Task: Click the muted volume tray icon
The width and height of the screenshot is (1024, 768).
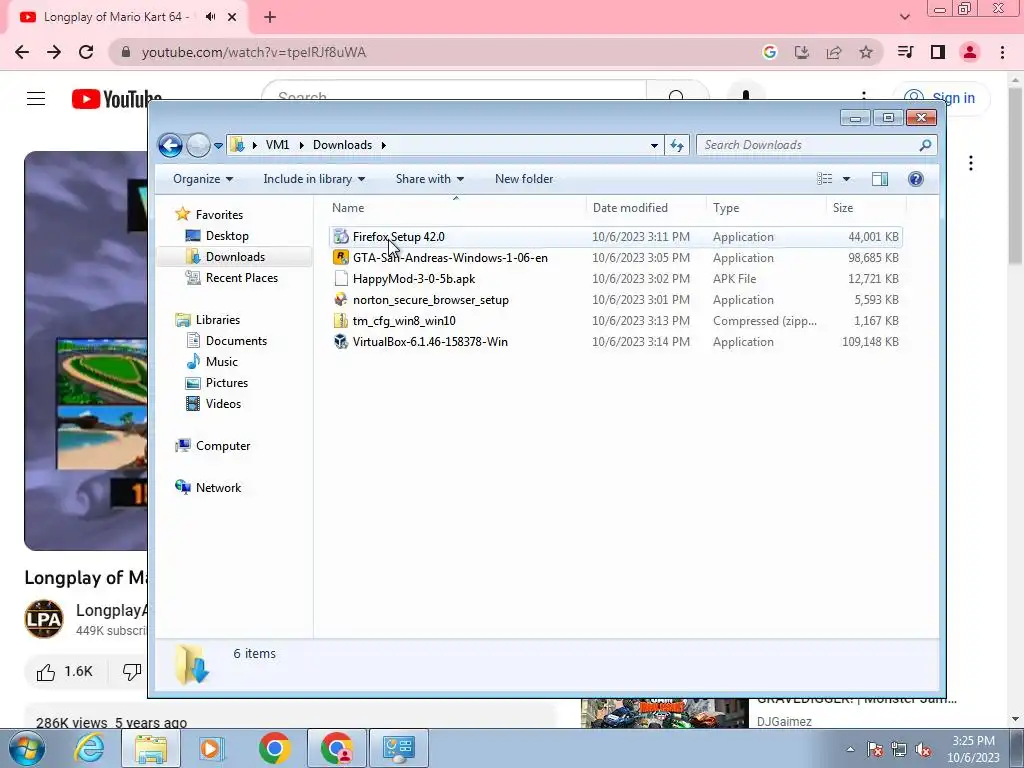Action: coord(923,749)
